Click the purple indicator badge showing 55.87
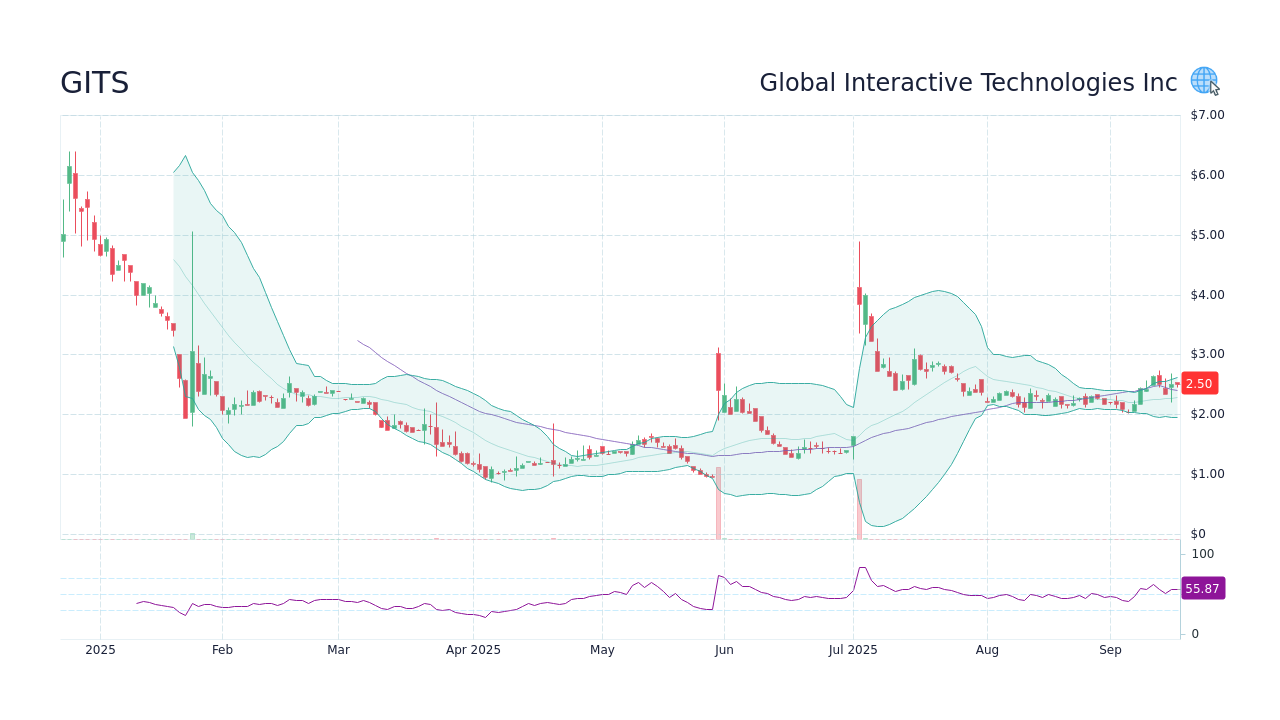 tap(1202, 588)
